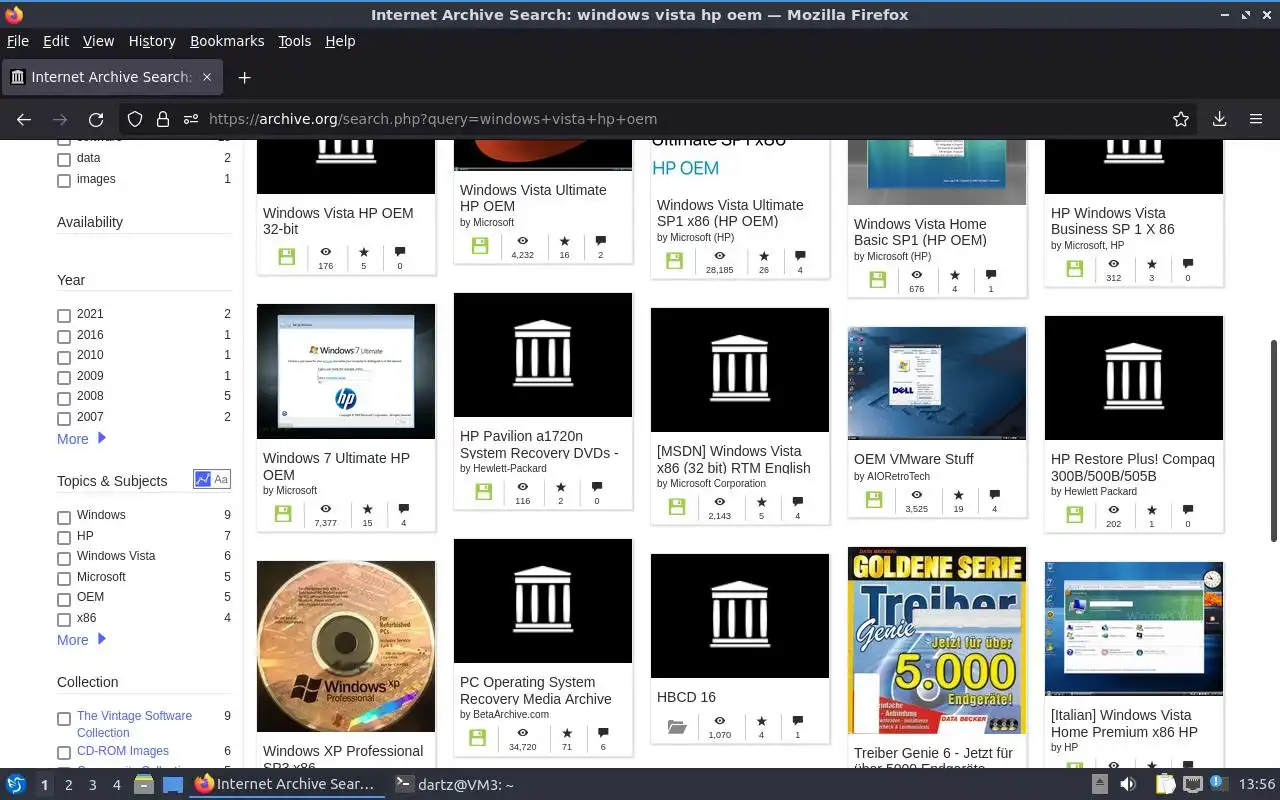This screenshot has height=800, width=1280.
Task: Open the History menu
Action: 152,41
